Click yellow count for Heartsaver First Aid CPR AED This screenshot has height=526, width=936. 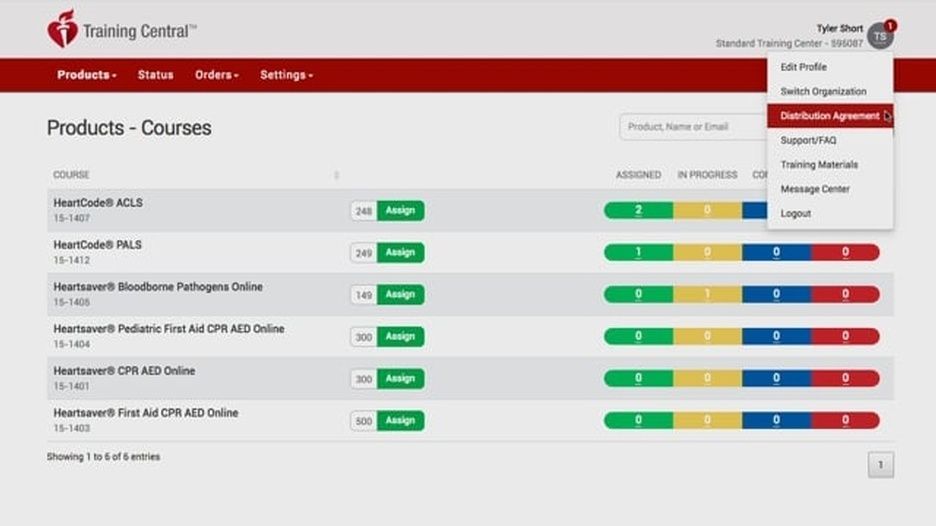tap(707, 420)
